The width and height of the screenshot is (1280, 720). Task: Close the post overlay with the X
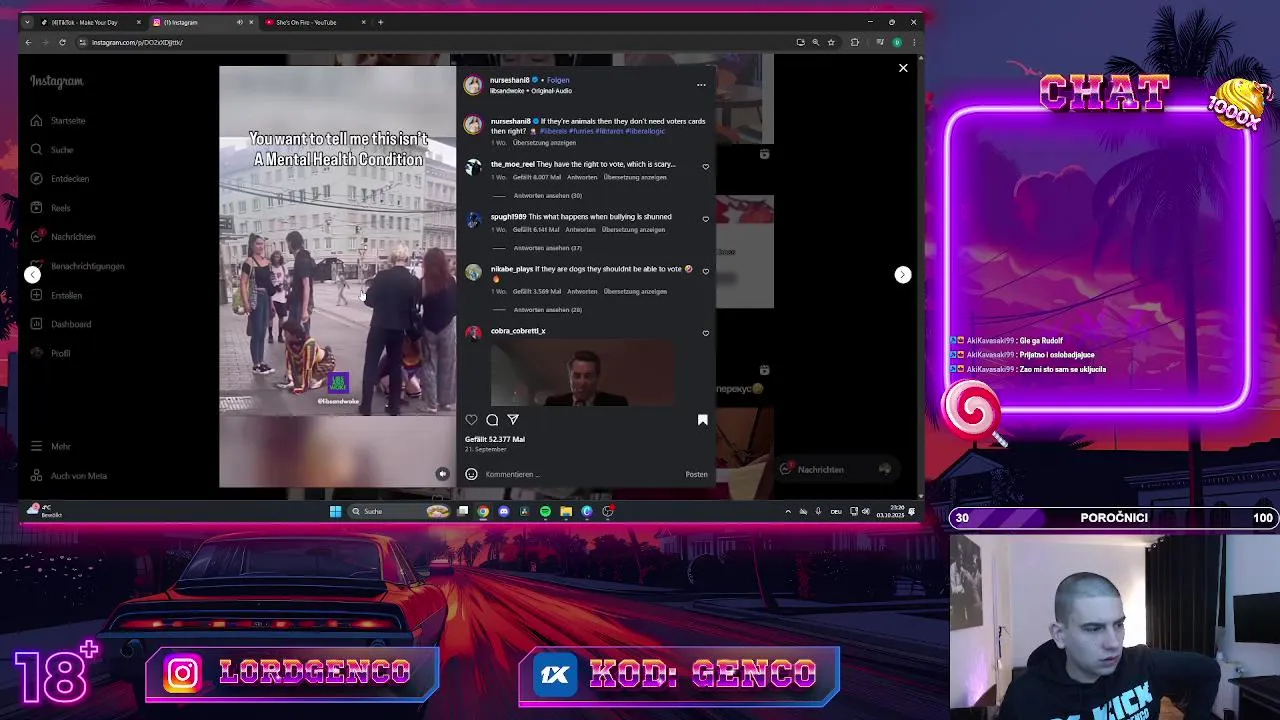tap(903, 68)
